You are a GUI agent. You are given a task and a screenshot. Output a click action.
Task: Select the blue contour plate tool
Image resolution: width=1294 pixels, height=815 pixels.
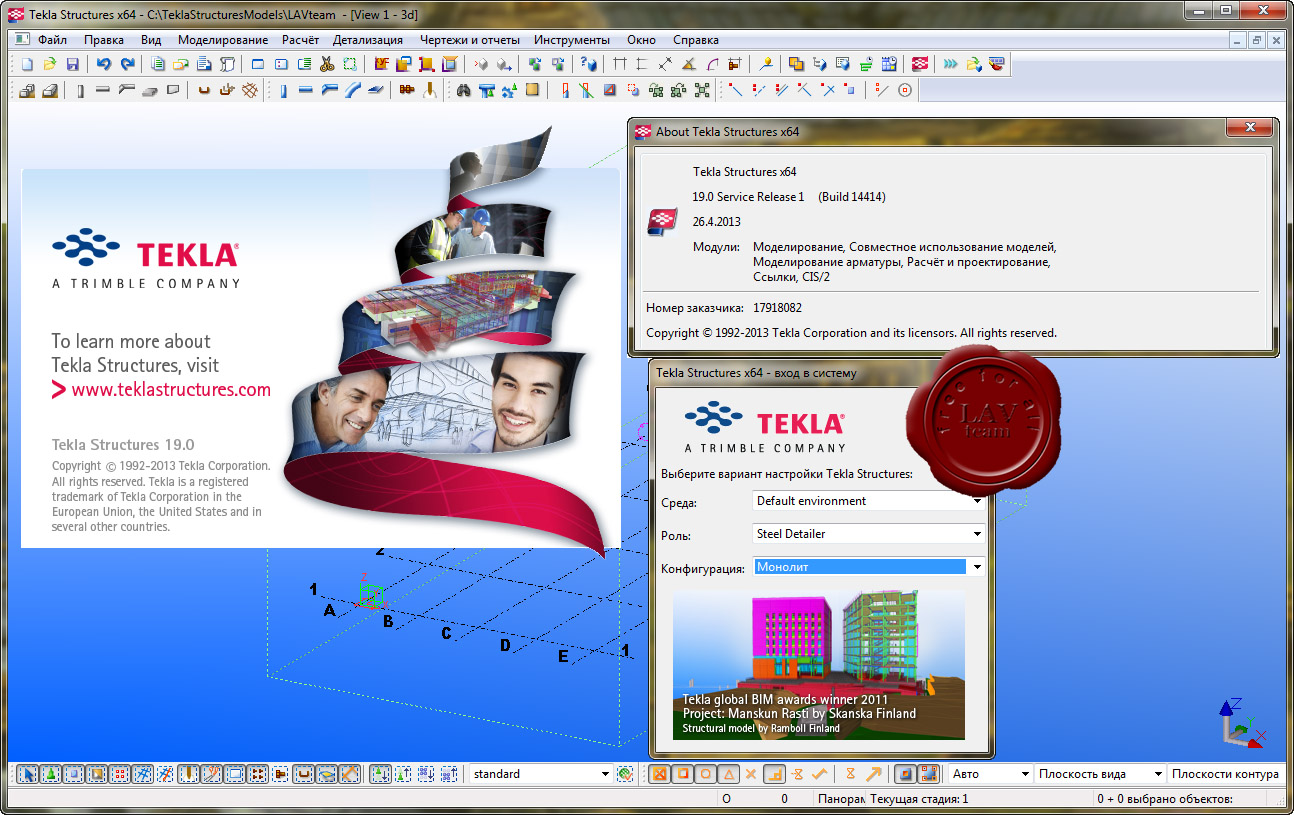(x=374, y=90)
